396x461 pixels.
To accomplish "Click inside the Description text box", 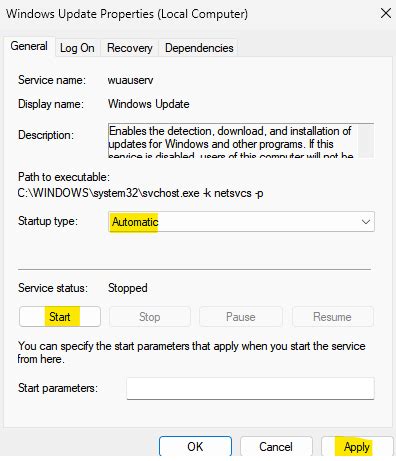I will pyautogui.click(x=233, y=140).
